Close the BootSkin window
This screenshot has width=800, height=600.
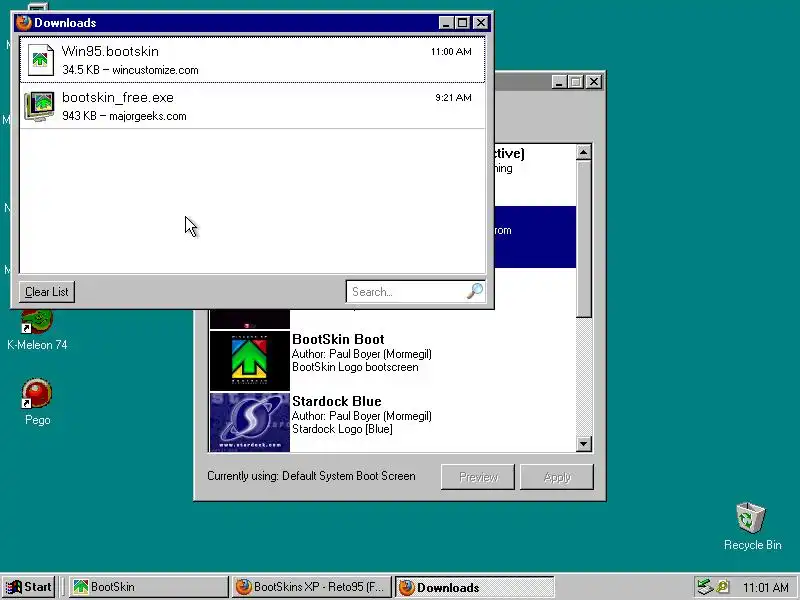point(594,82)
